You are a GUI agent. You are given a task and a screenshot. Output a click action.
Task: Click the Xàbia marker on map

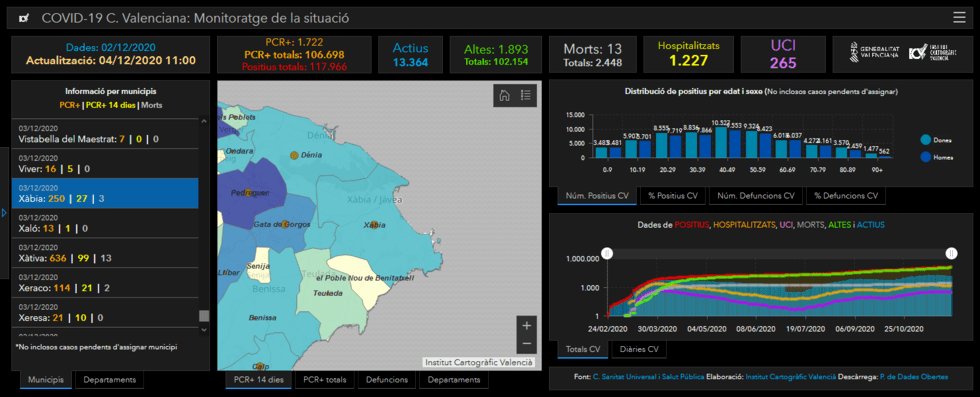coord(374,224)
